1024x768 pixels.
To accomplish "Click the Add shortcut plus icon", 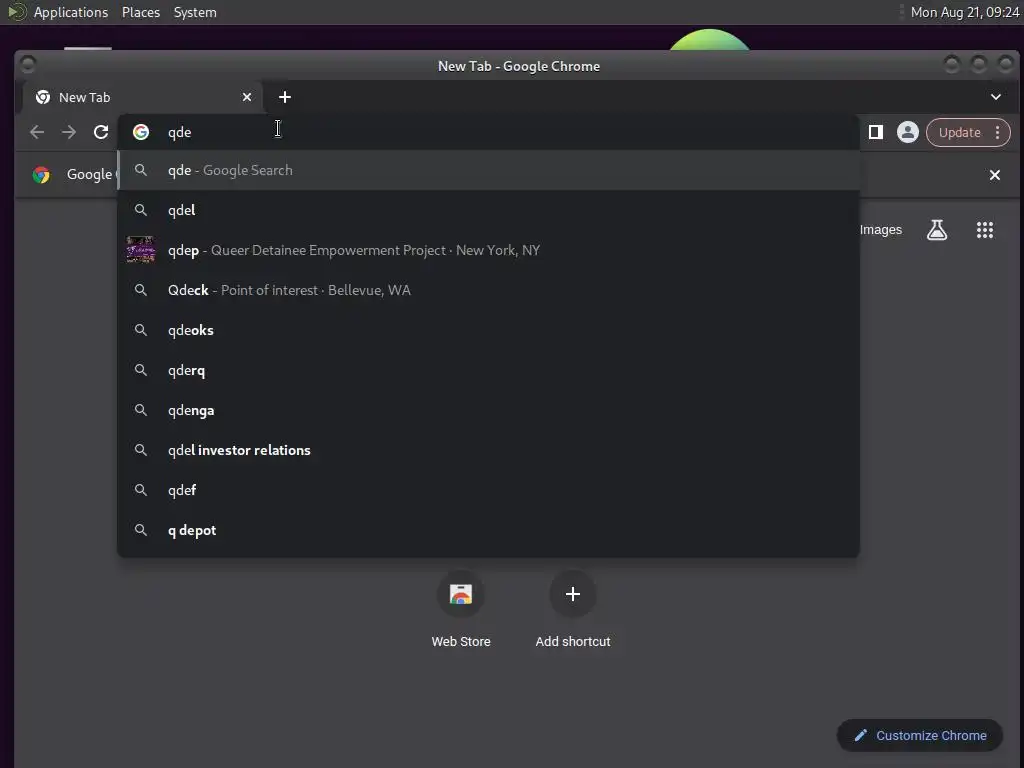I will (x=573, y=594).
